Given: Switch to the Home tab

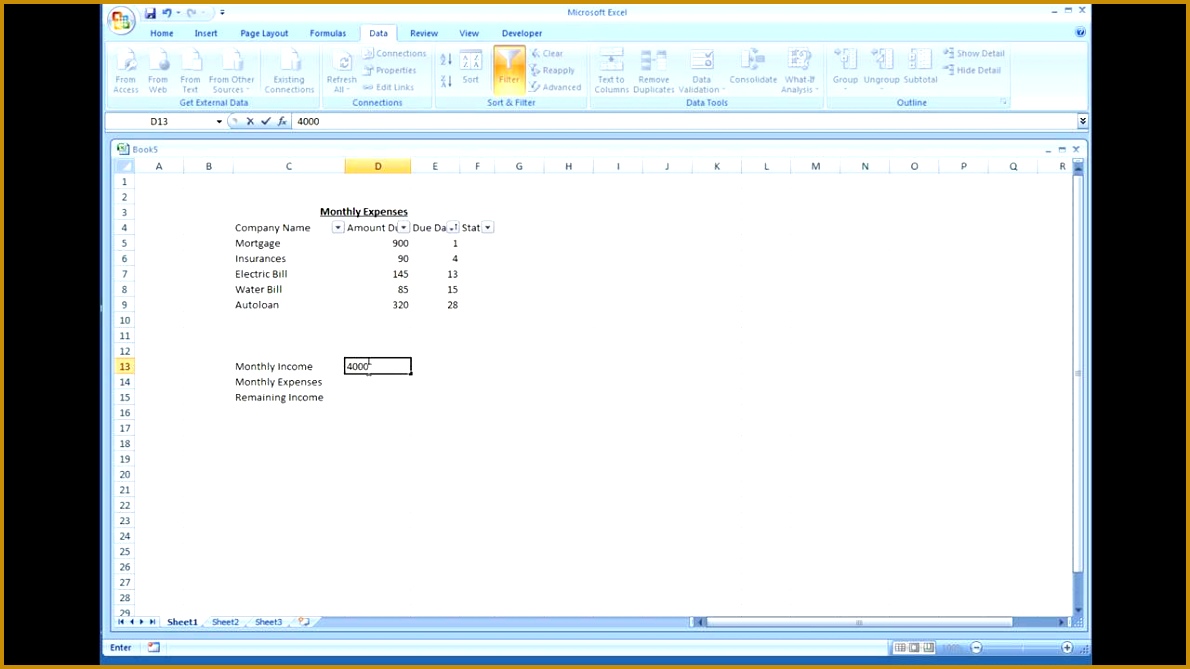Looking at the screenshot, I should pos(162,33).
